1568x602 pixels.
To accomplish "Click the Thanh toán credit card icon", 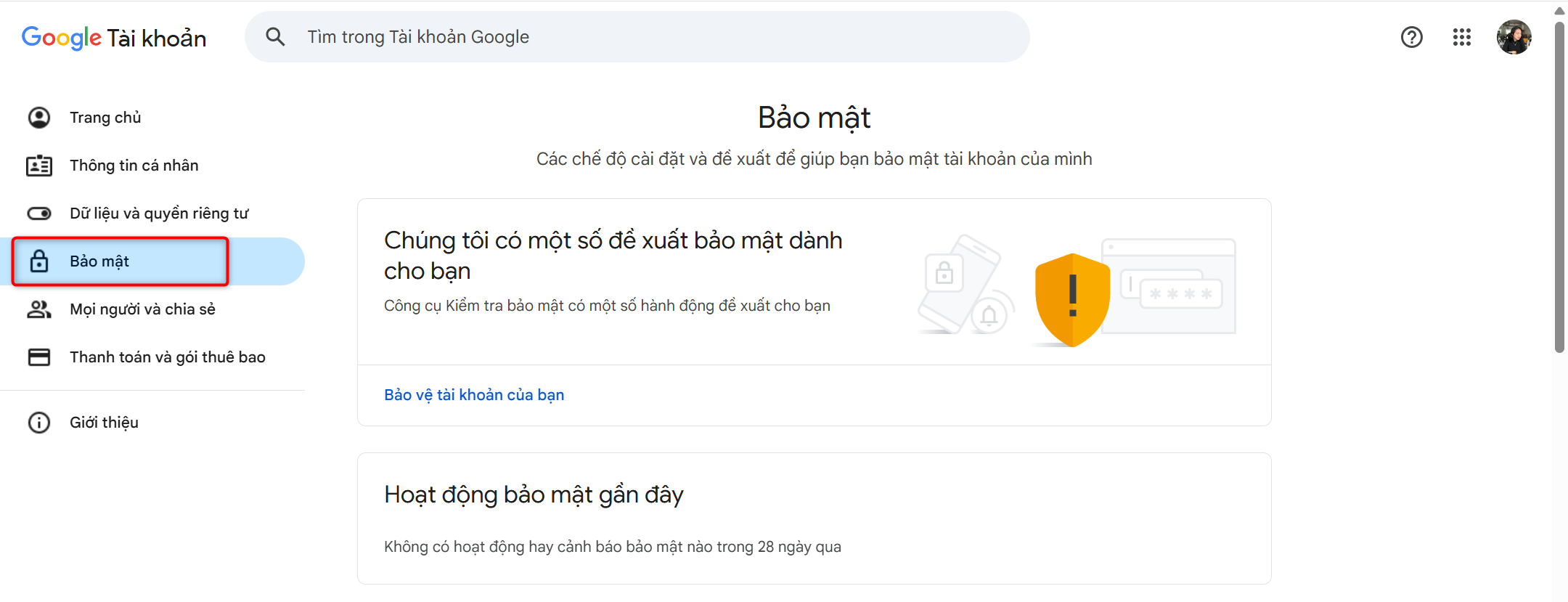I will coord(39,357).
